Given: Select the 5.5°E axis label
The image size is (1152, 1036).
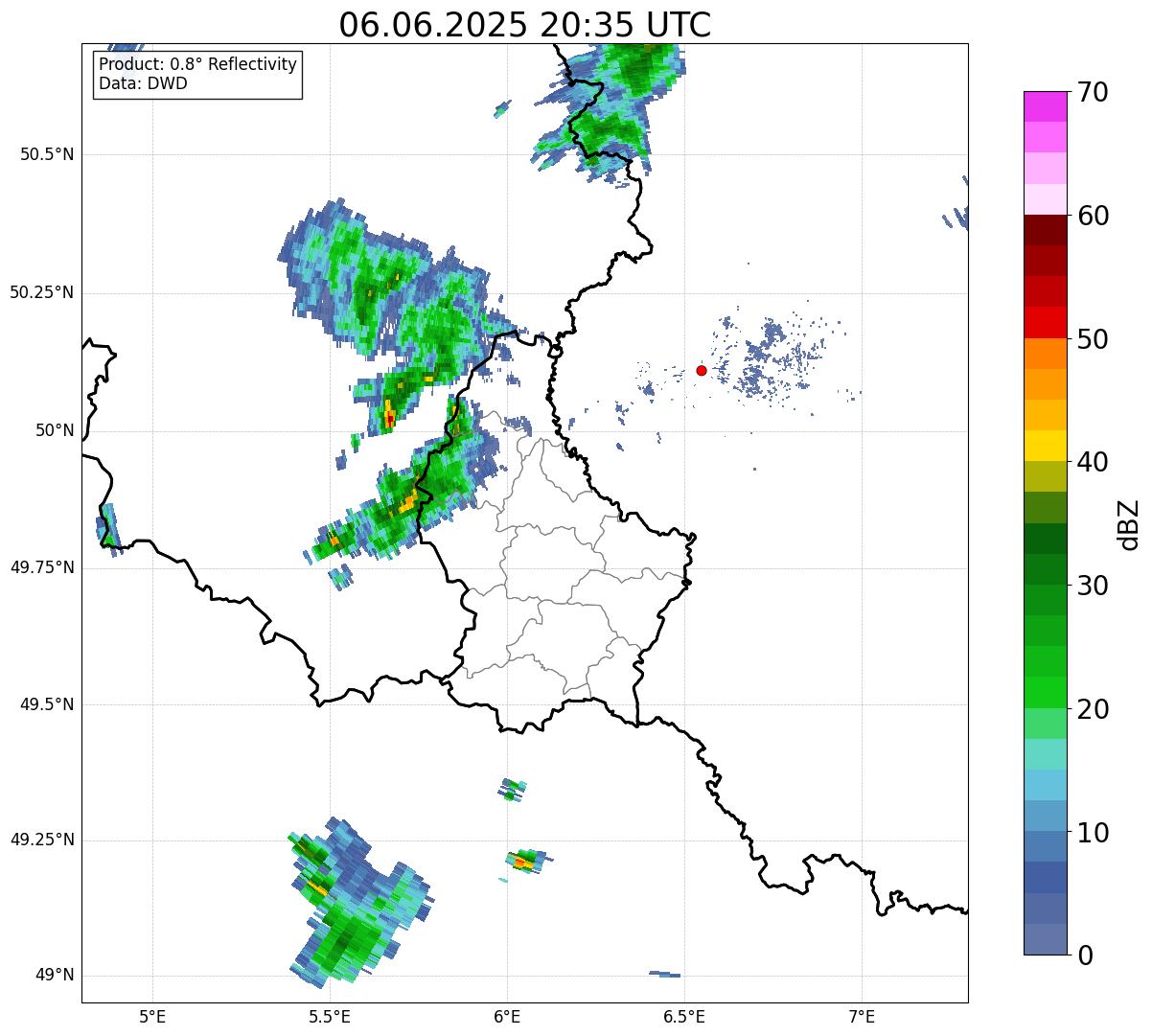Looking at the screenshot, I should point(330,1016).
